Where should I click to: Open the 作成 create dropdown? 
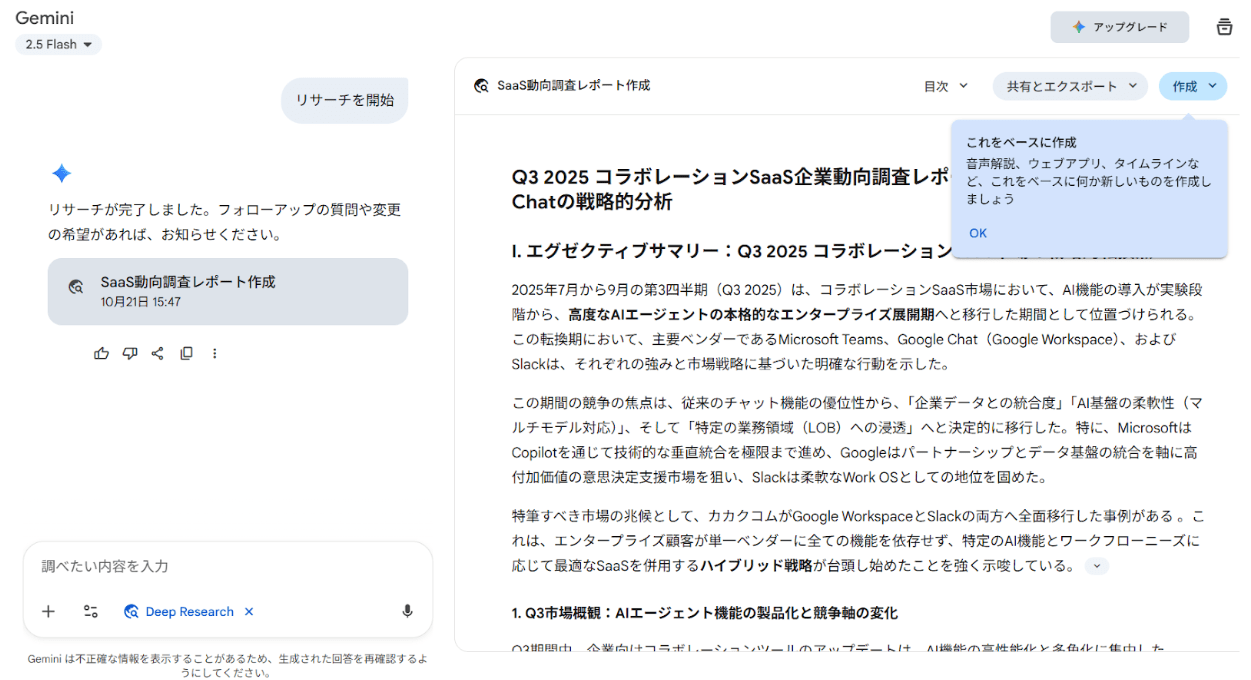click(x=1193, y=86)
